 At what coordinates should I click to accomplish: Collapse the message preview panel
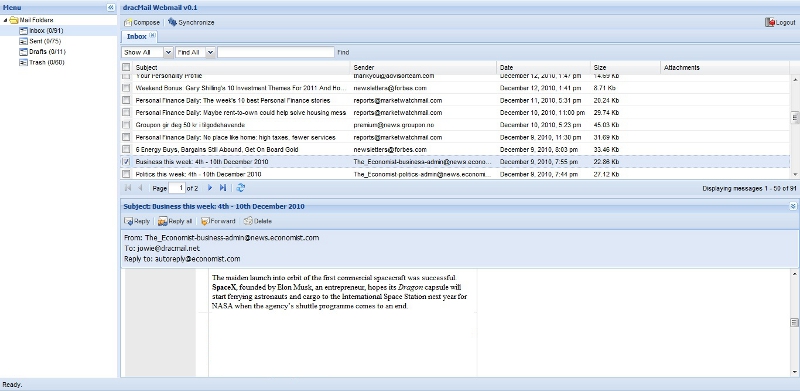[x=793, y=206]
